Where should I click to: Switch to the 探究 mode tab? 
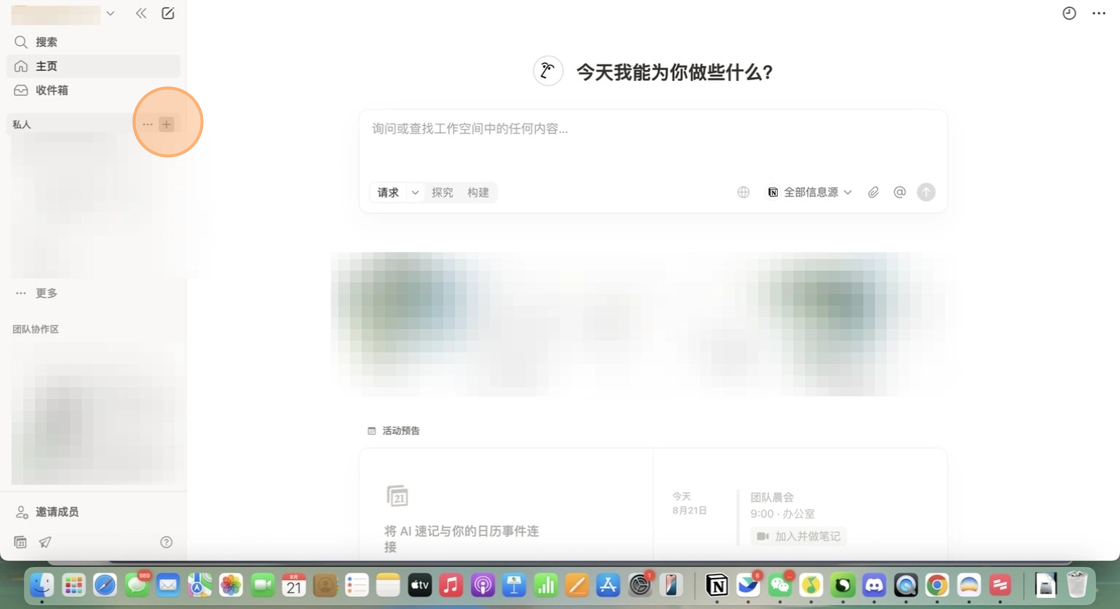coord(442,191)
